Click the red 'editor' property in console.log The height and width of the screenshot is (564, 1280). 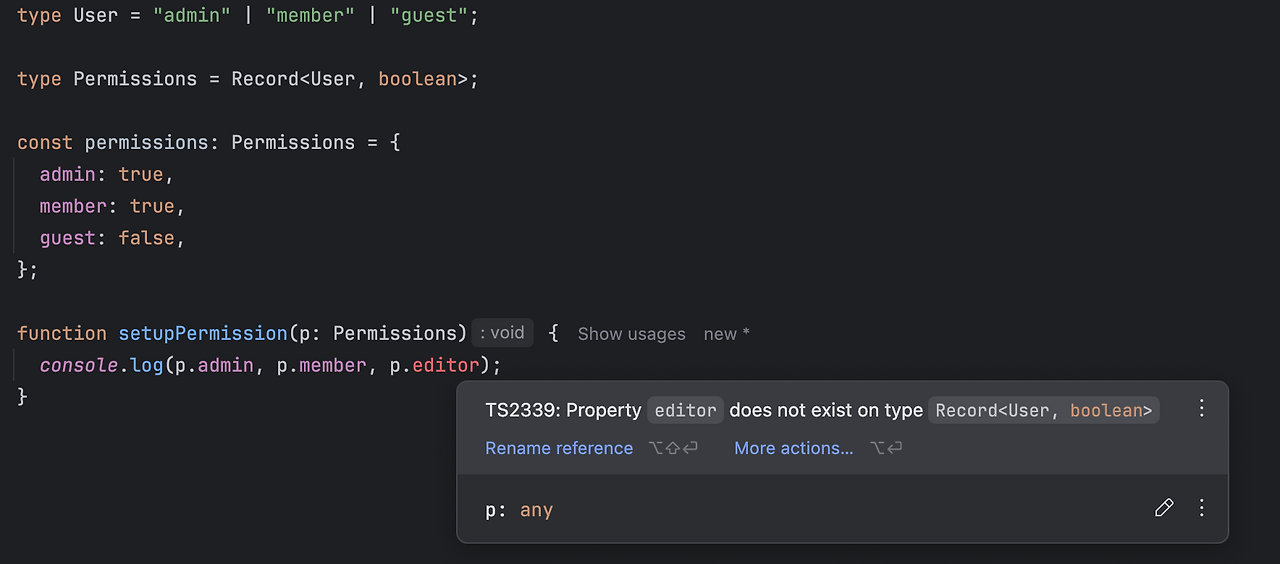click(x=446, y=365)
